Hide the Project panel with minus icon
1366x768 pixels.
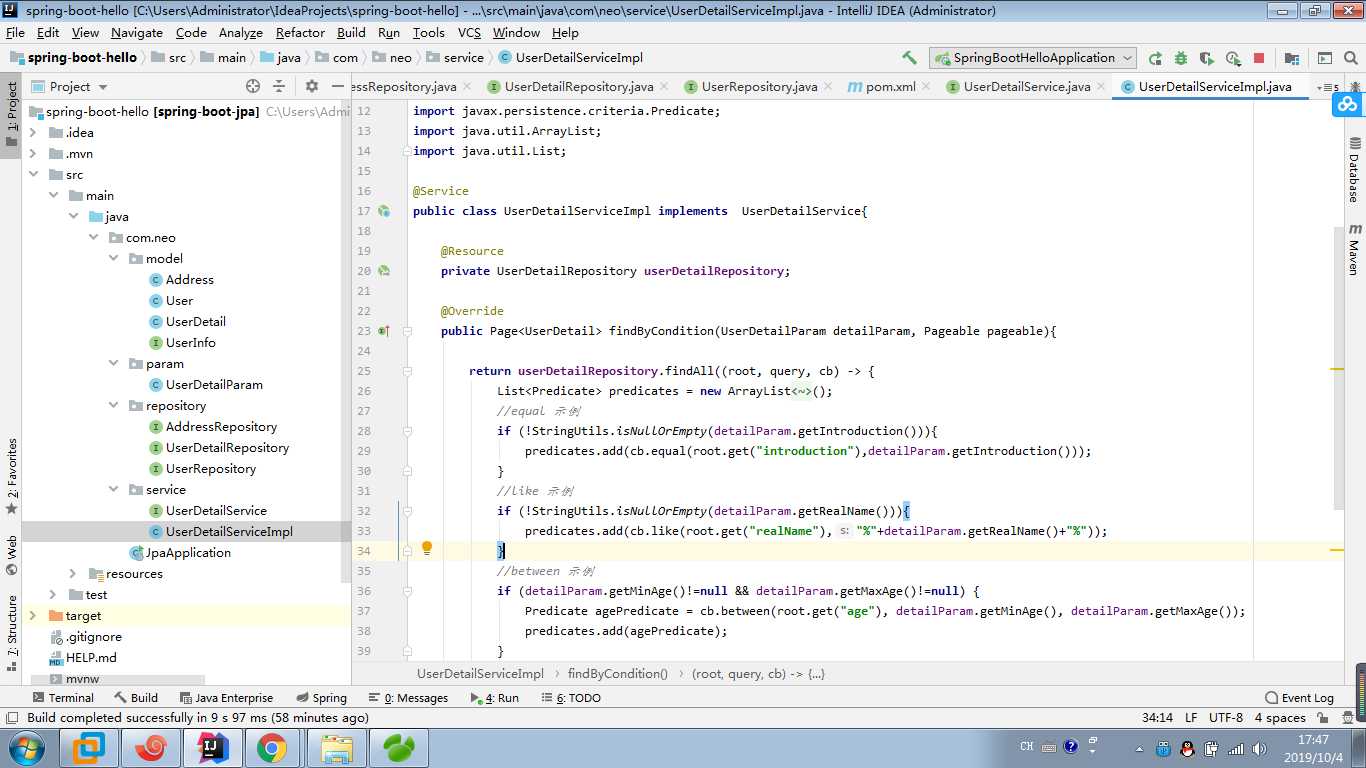click(x=337, y=86)
